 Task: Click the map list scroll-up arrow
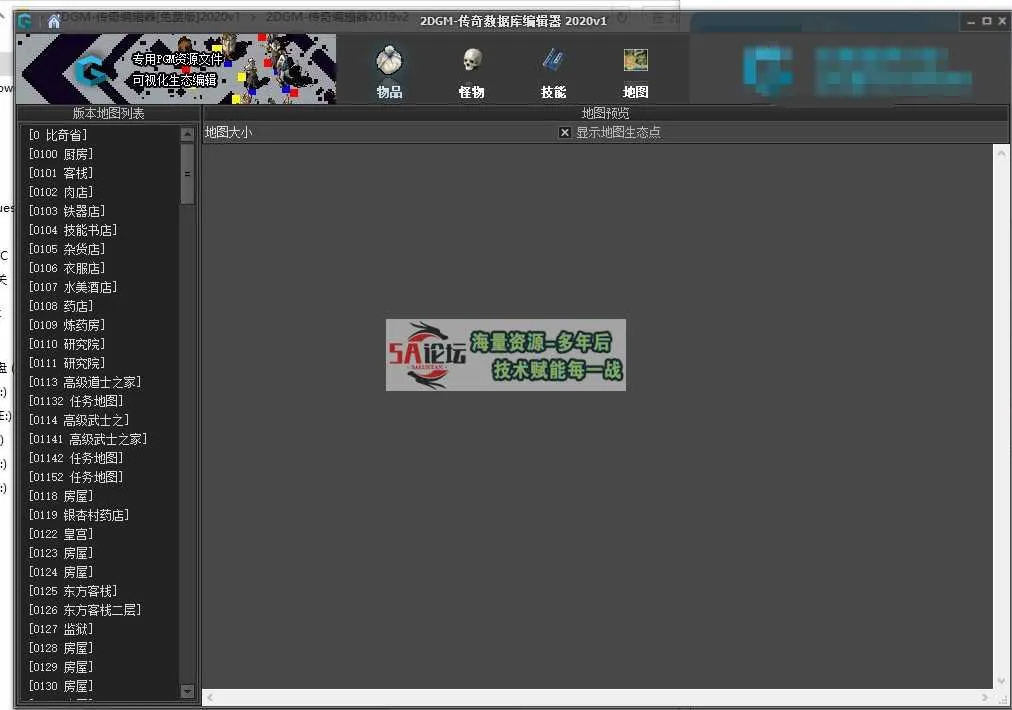(187, 134)
